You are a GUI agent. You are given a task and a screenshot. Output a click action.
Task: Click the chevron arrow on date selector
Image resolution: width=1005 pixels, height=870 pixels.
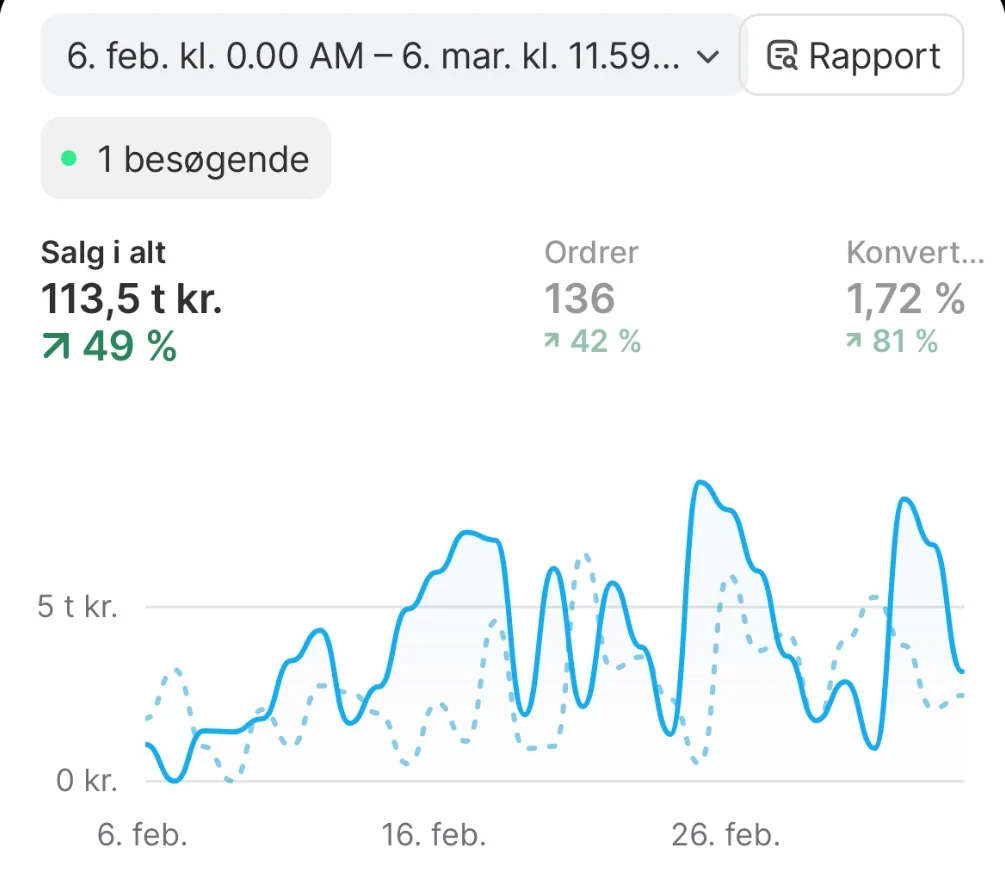(707, 57)
